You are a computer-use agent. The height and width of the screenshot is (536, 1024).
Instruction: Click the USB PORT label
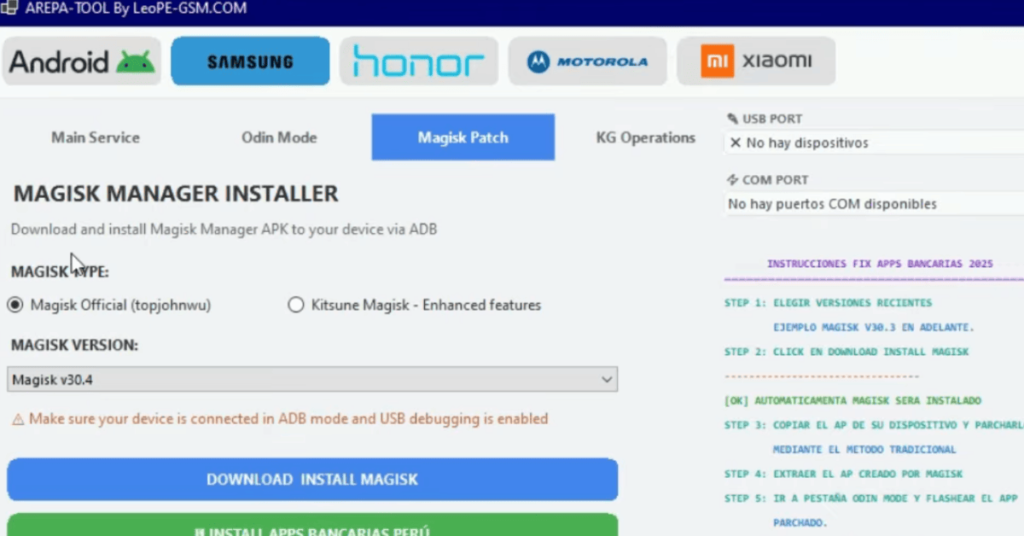772,119
